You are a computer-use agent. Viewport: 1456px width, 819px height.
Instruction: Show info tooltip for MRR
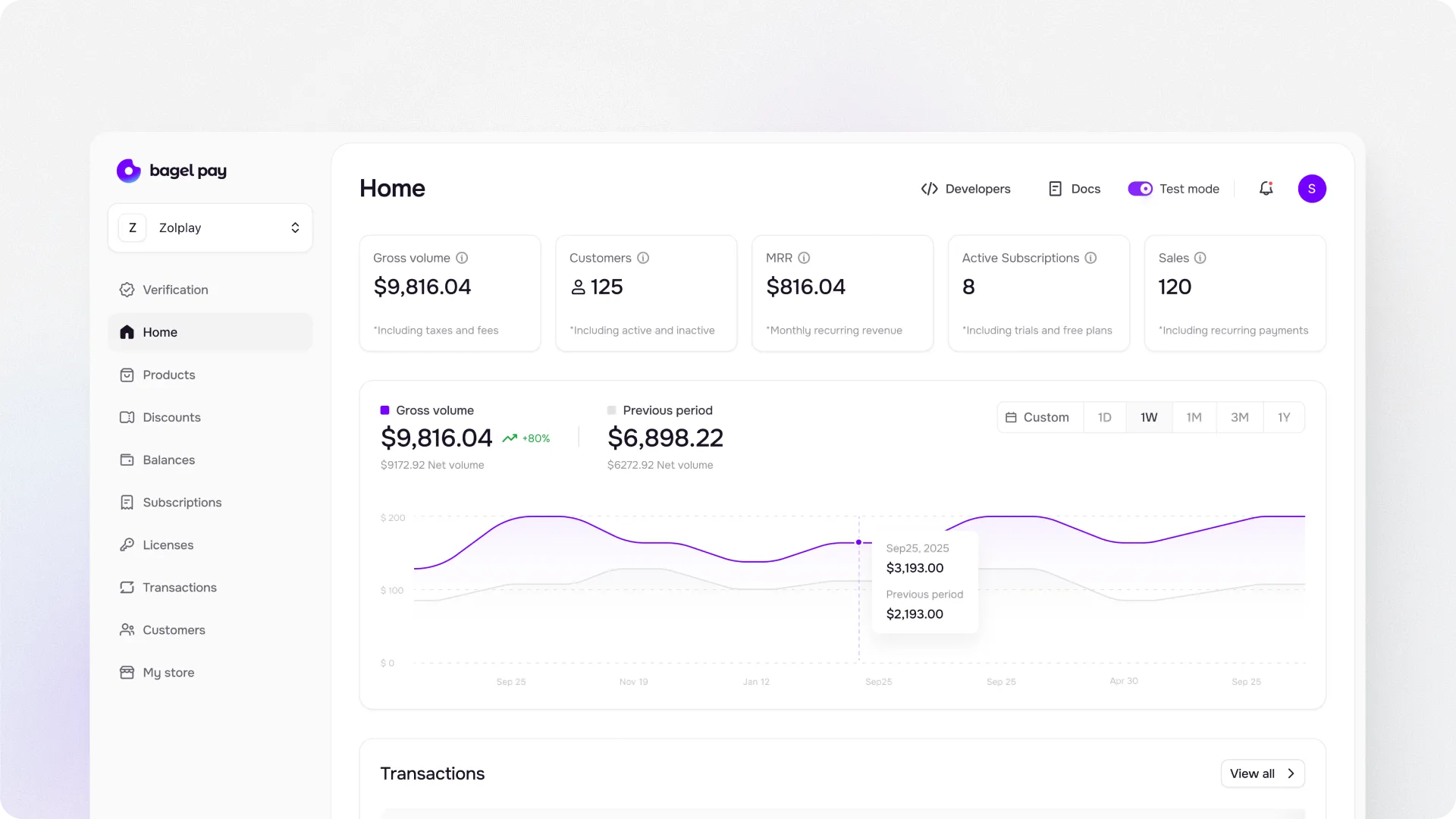point(804,258)
